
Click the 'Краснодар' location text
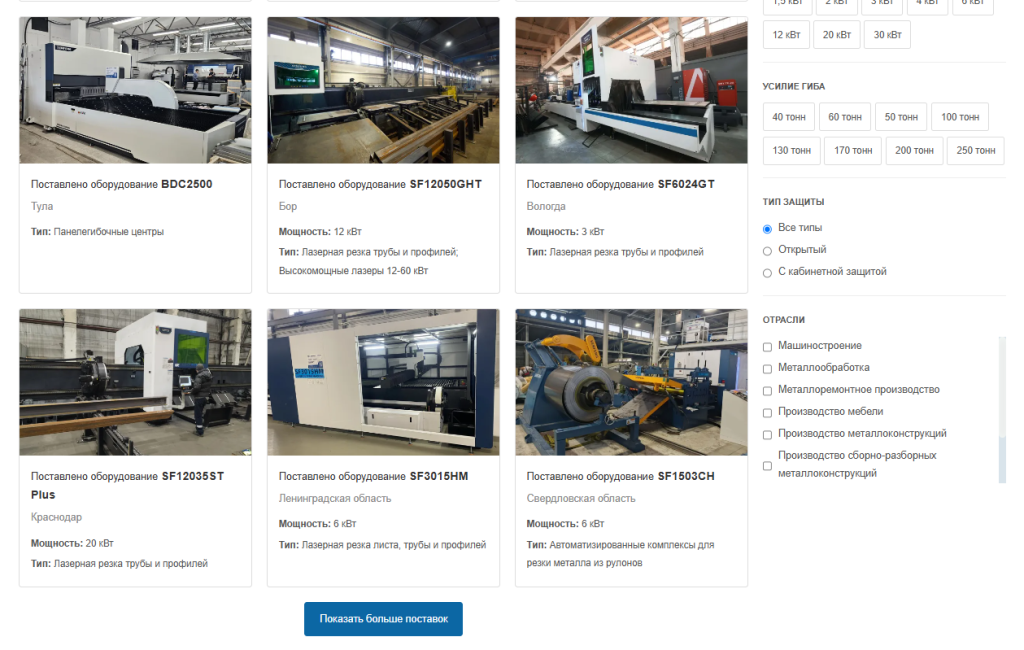tap(56, 517)
